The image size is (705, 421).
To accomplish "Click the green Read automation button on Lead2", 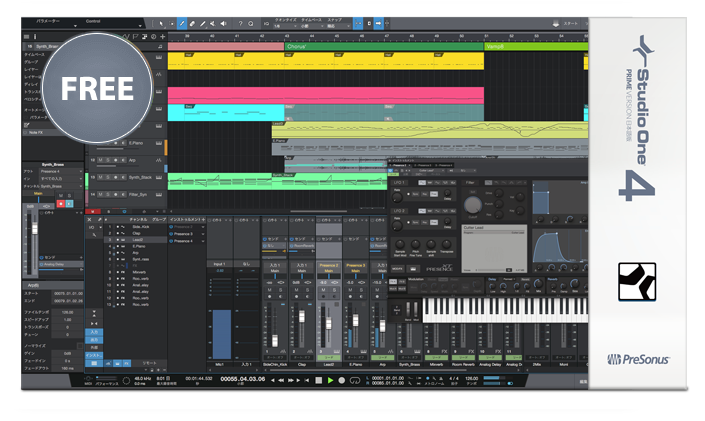I will [x=329, y=358].
